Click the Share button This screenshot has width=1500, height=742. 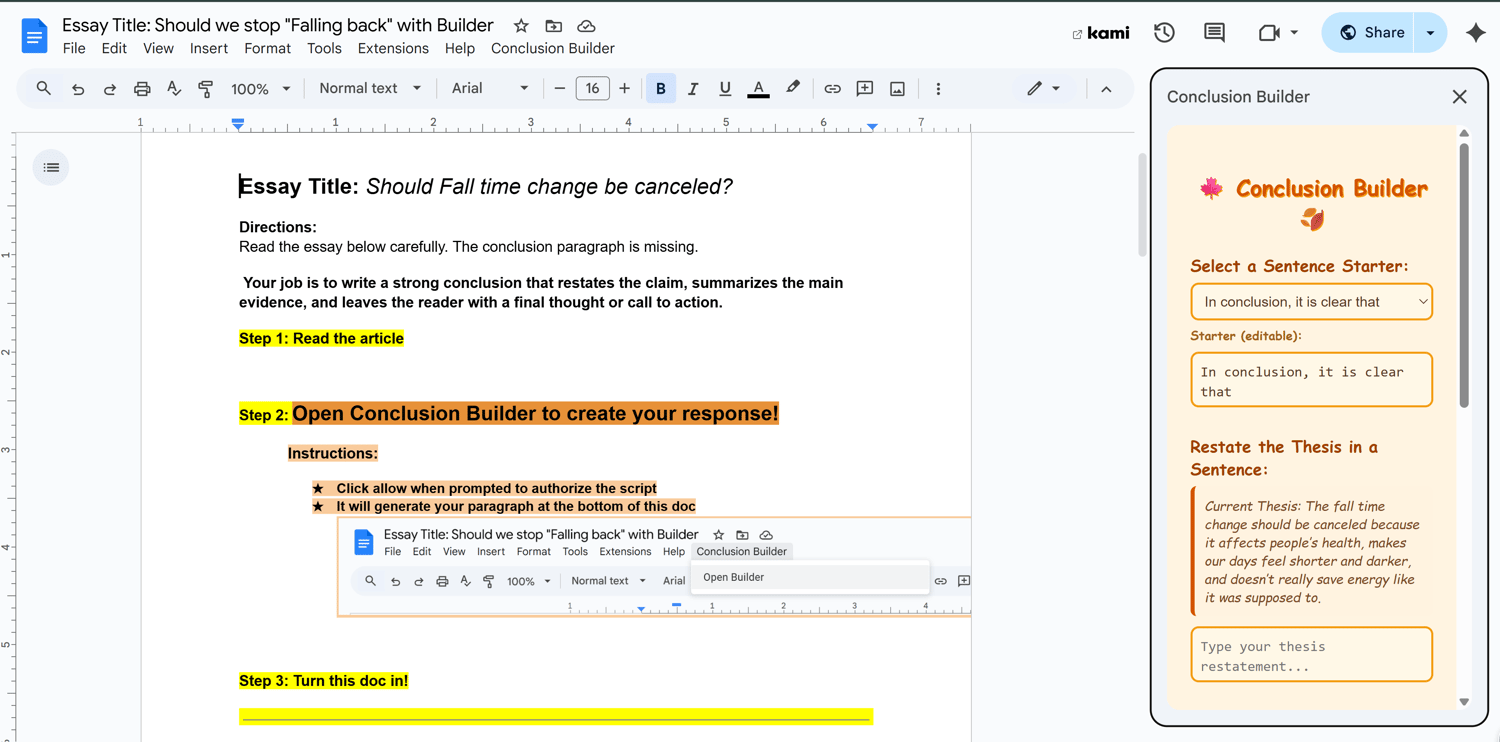point(1368,33)
